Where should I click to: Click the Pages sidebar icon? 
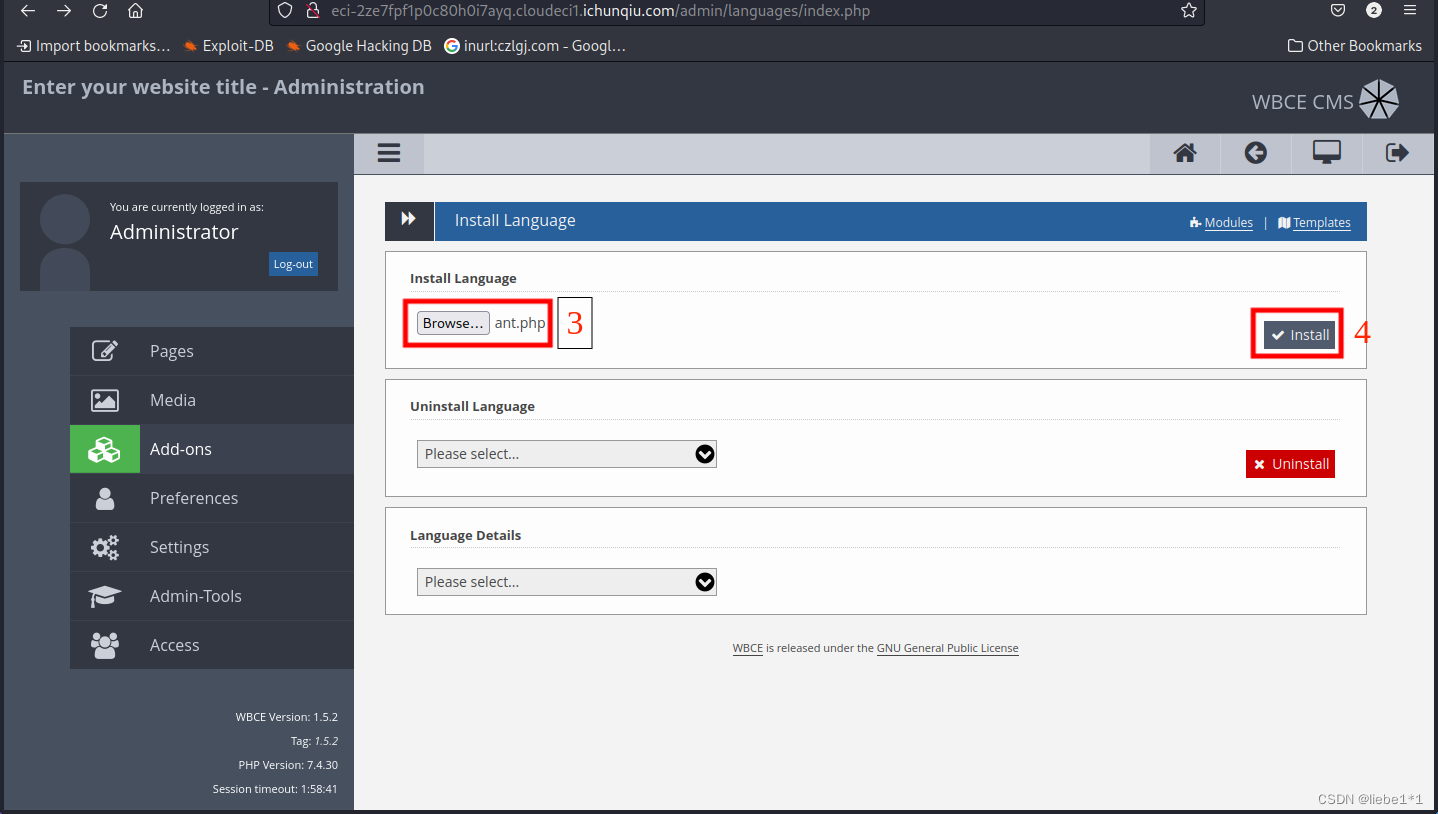tap(105, 351)
